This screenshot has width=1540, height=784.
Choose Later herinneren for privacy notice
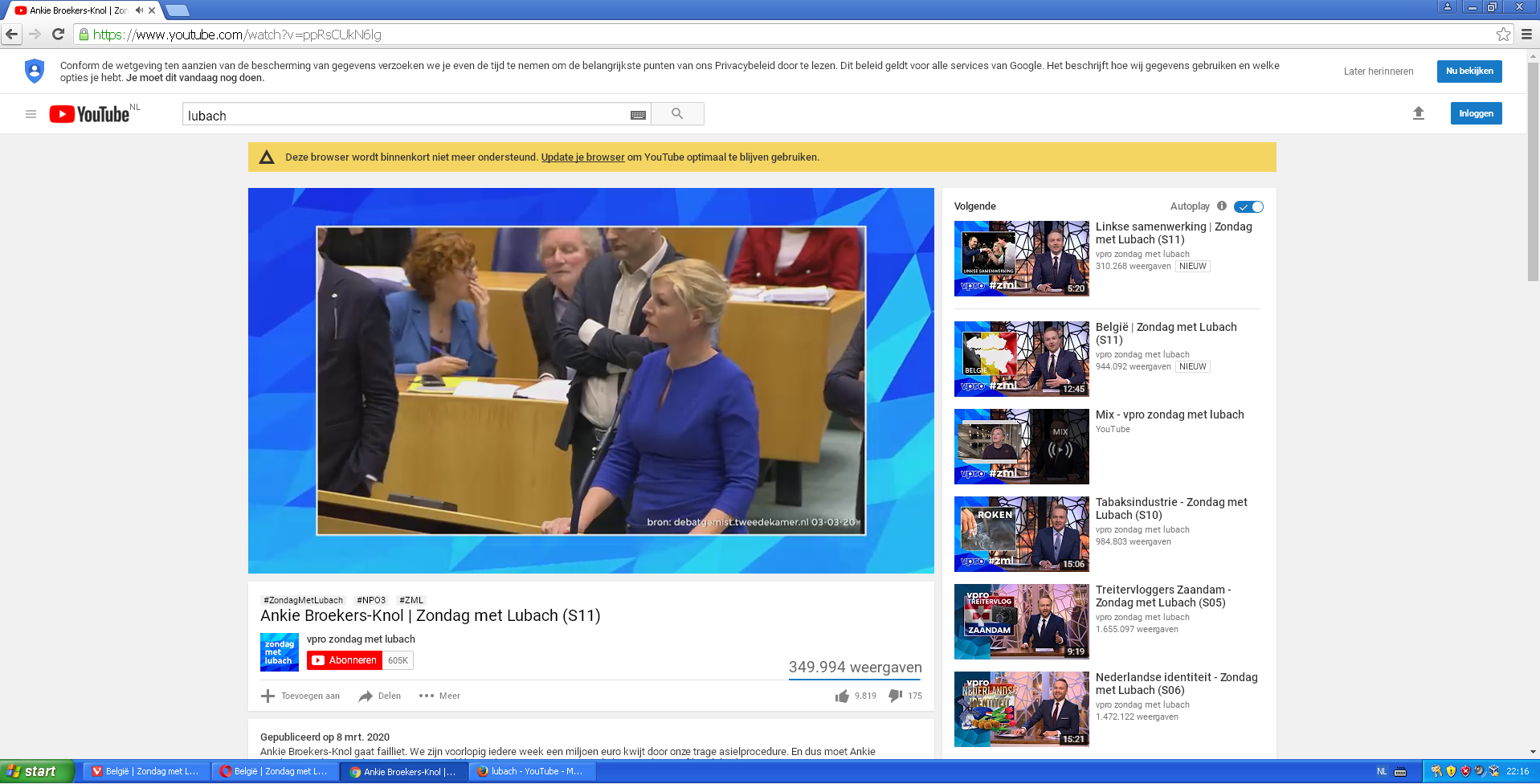(1379, 71)
